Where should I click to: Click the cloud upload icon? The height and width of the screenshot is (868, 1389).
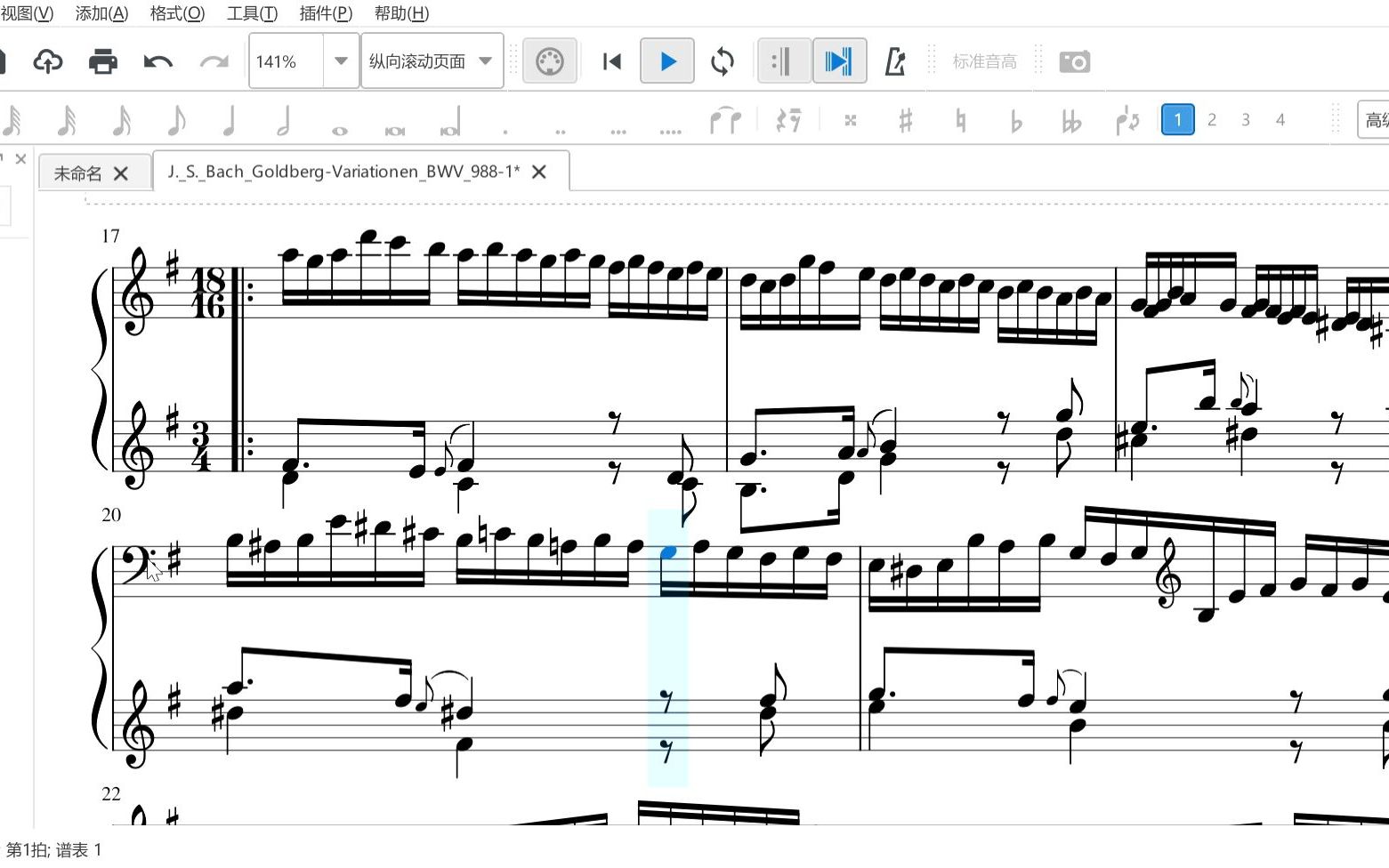tap(48, 61)
